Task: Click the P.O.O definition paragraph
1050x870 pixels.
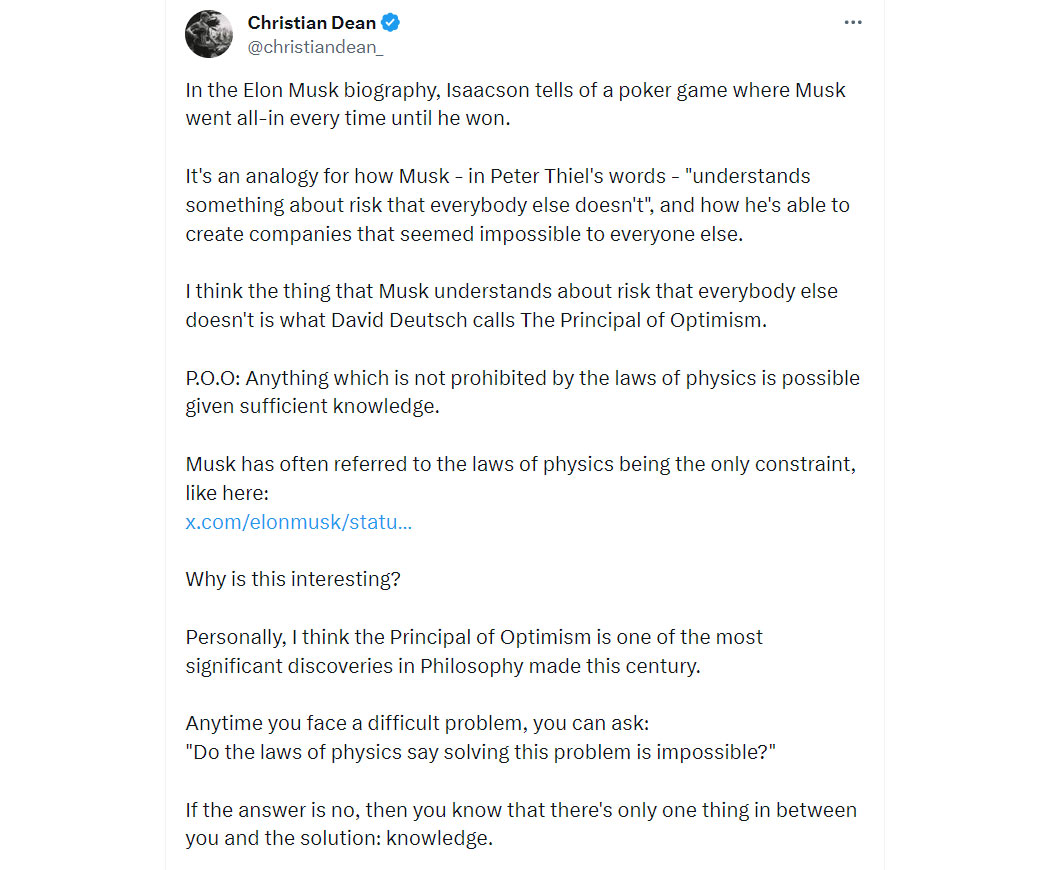Action: tap(522, 392)
